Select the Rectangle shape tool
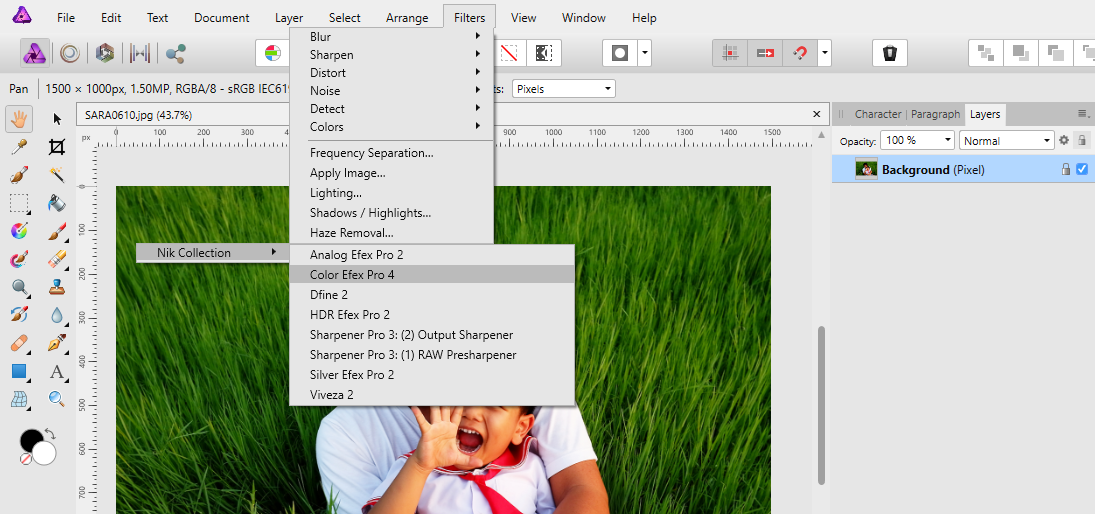The image size is (1095, 514). pyautogui.click(x=19, y=371)
